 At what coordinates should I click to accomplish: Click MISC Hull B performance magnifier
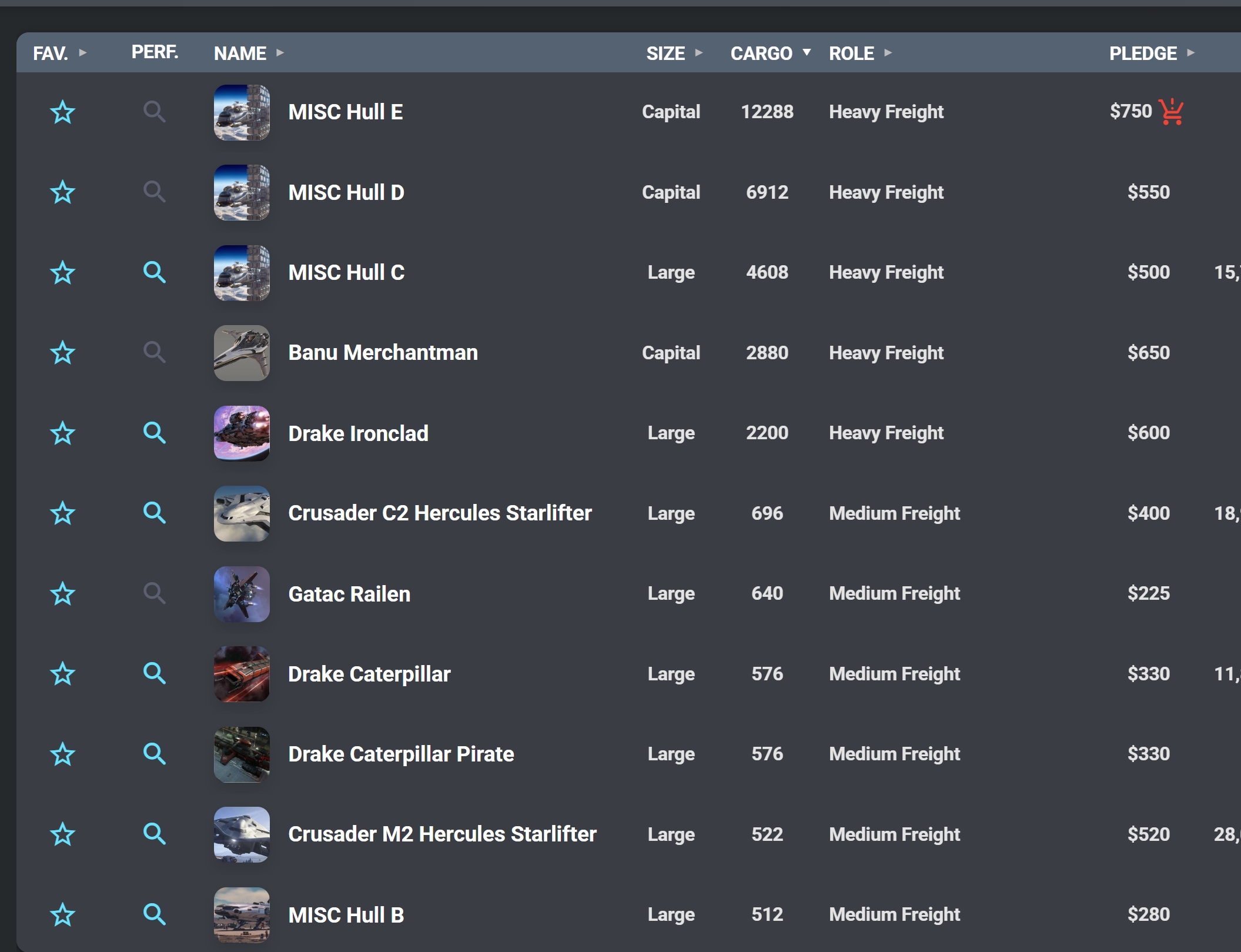155,914
